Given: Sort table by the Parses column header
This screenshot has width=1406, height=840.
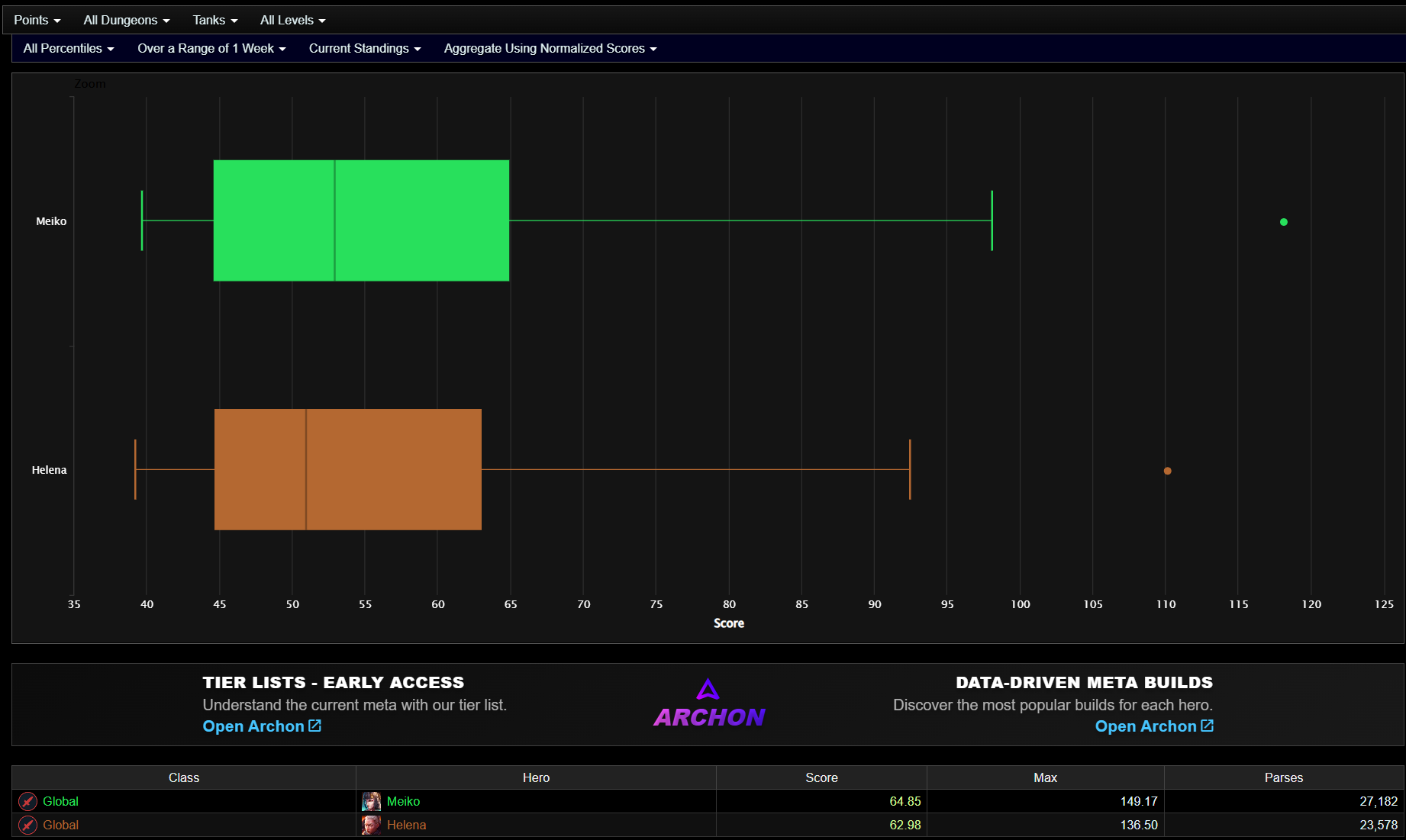Looking at the screenshot, I should point(1283,777).
